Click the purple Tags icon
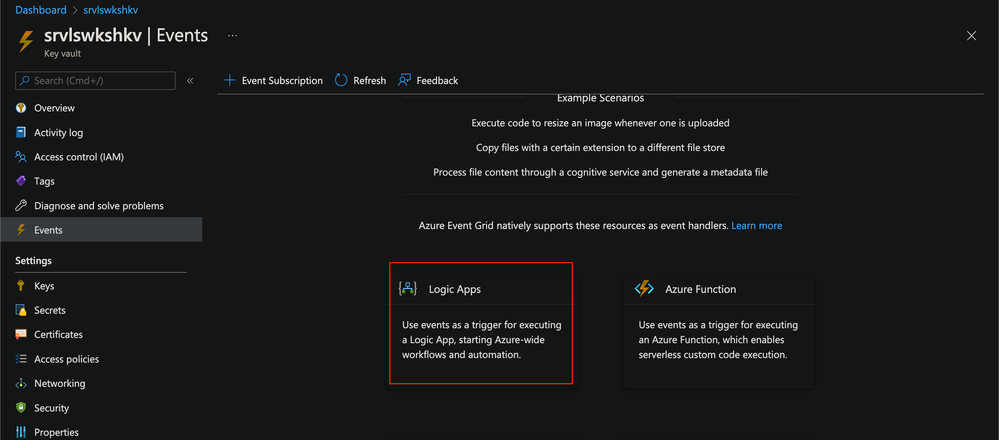Viewport: 999px width, 440px height. tap(21, 181)
